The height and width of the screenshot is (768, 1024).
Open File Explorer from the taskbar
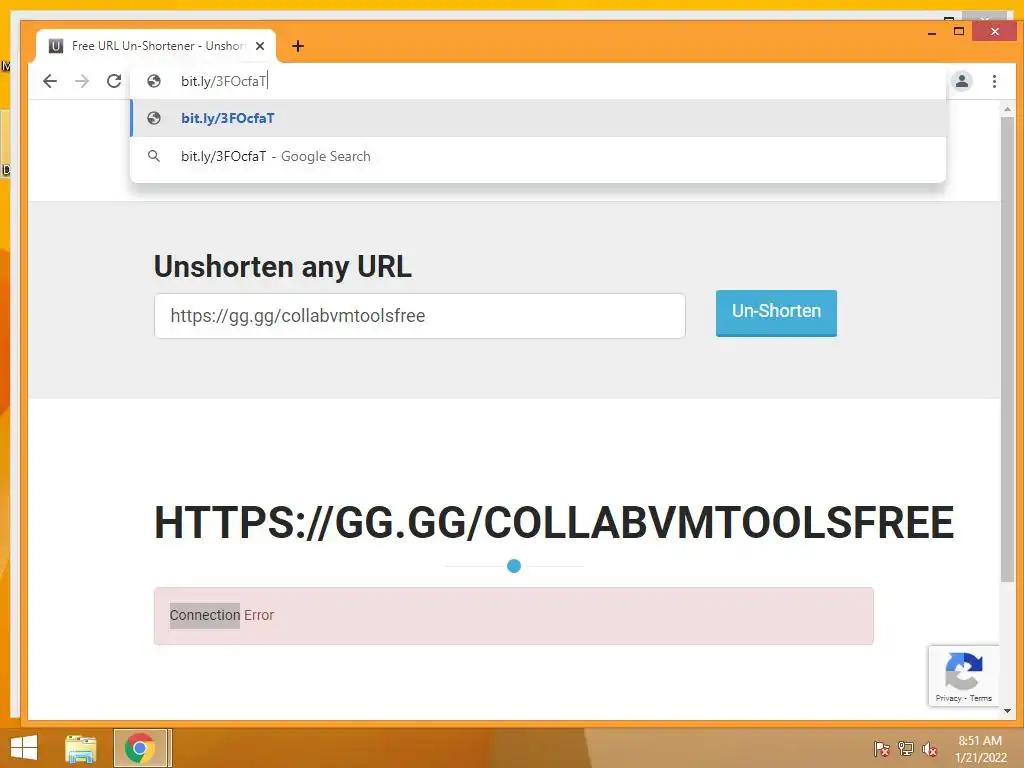(x=80, y=748)
